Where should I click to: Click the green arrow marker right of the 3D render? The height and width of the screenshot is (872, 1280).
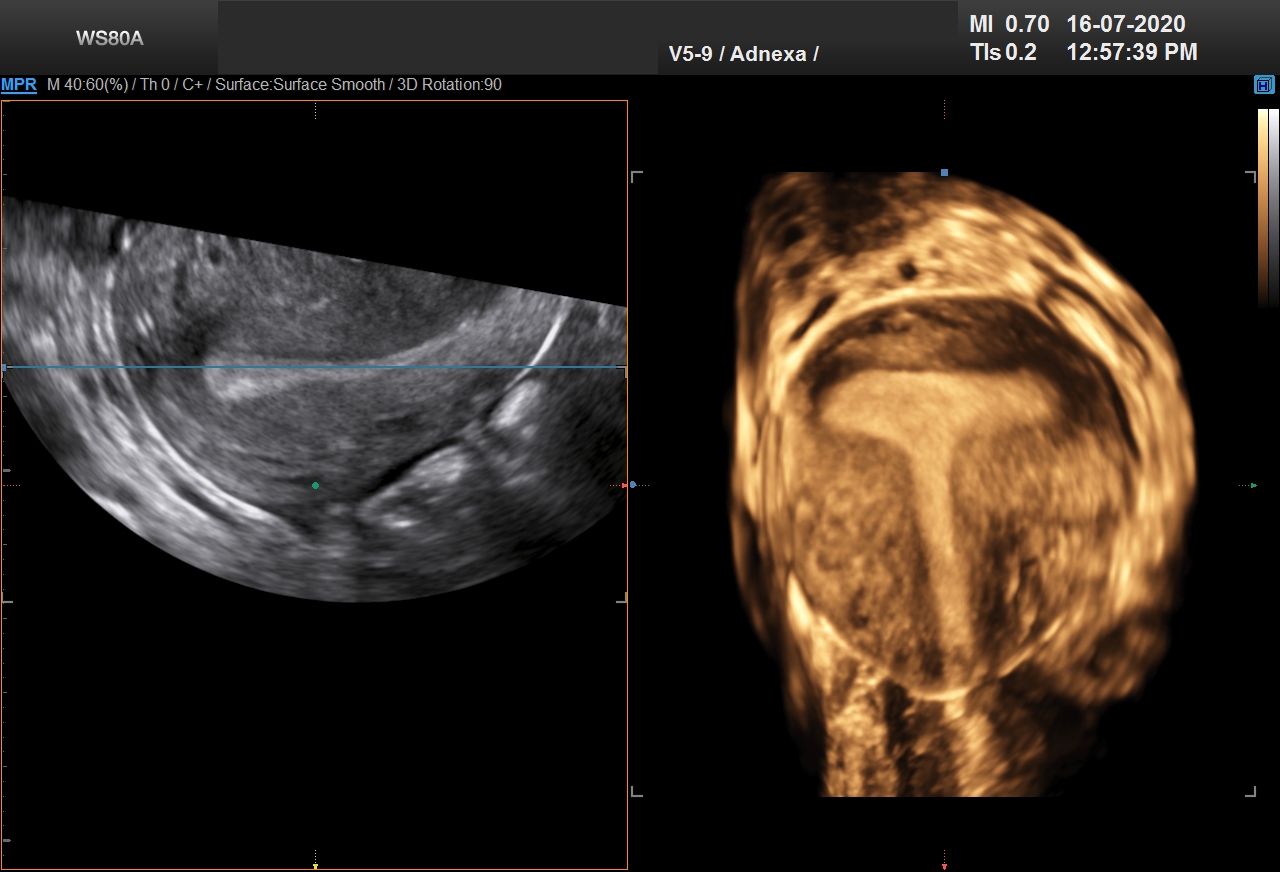click(1254, 485)
